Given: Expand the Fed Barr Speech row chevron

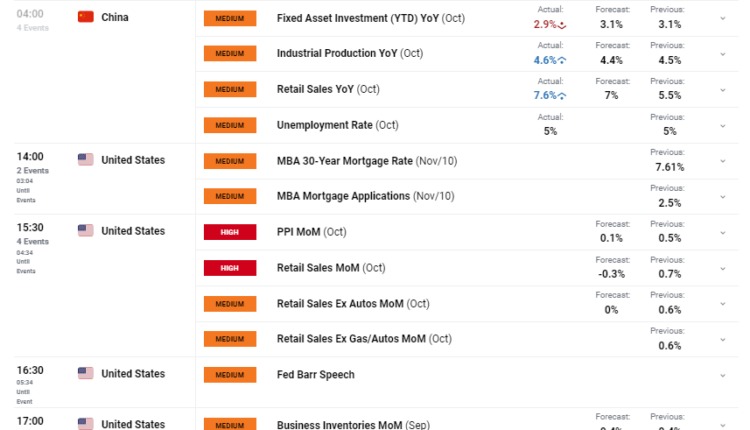Looking at the screenshot, I should tap(723, 375).
